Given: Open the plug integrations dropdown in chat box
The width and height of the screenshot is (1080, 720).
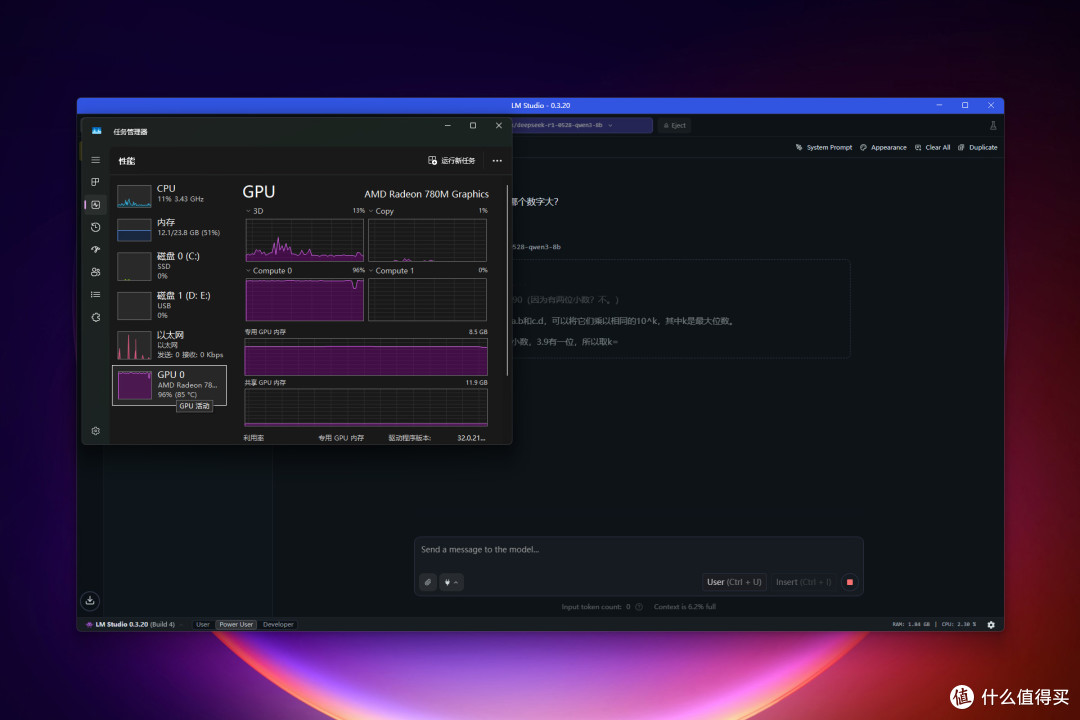Looking at the screenshot, I should tap(451, 582).
